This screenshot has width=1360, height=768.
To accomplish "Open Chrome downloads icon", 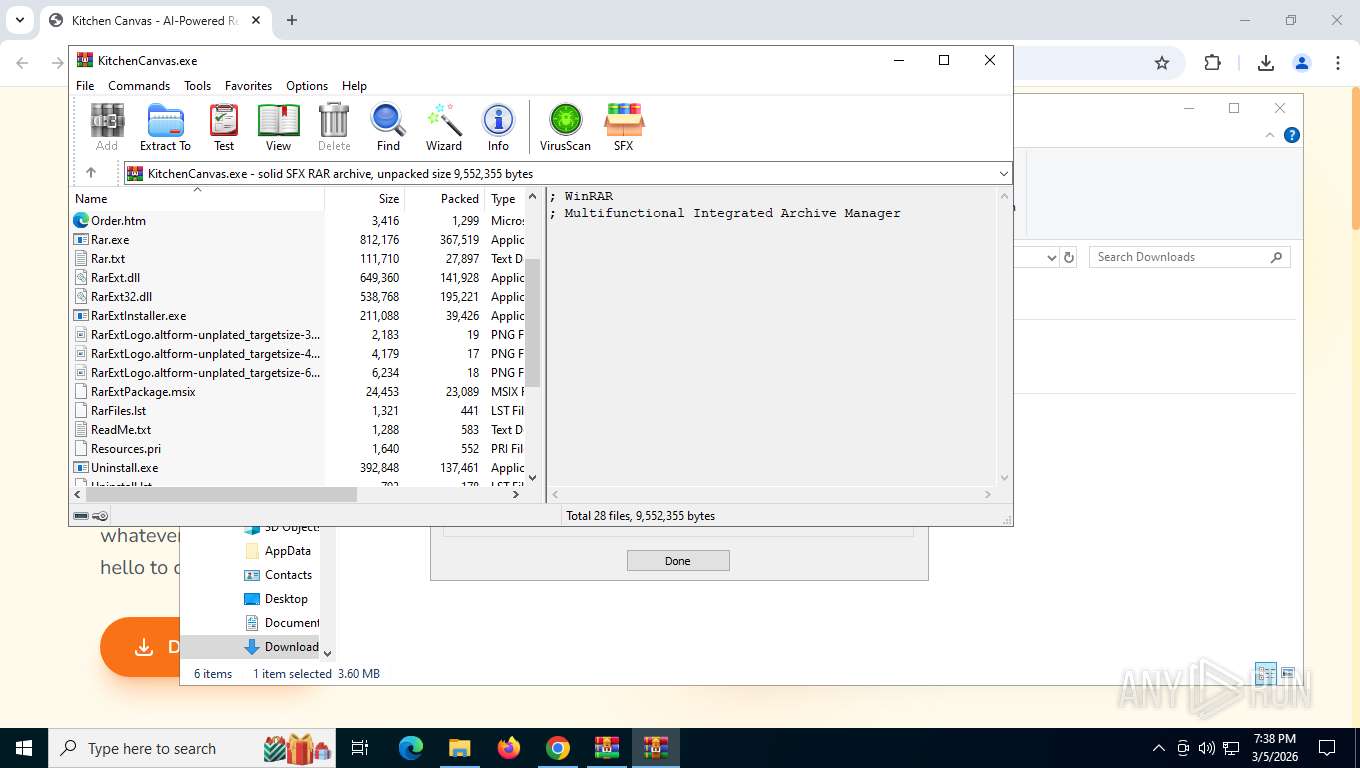I will point(1265,63).
